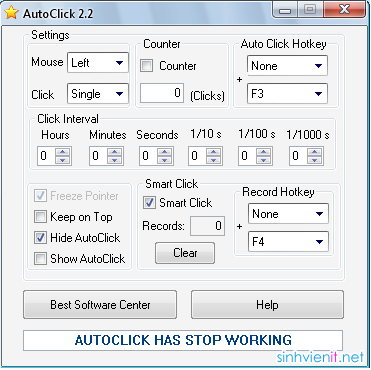Open the Record Hotkey F4 dropdown
This screenshot has height=370, width=371.
tap(288, 241)
